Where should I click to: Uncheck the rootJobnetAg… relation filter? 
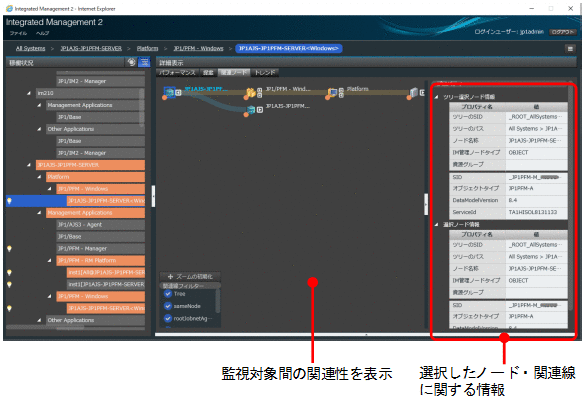[x=168, y=318]
